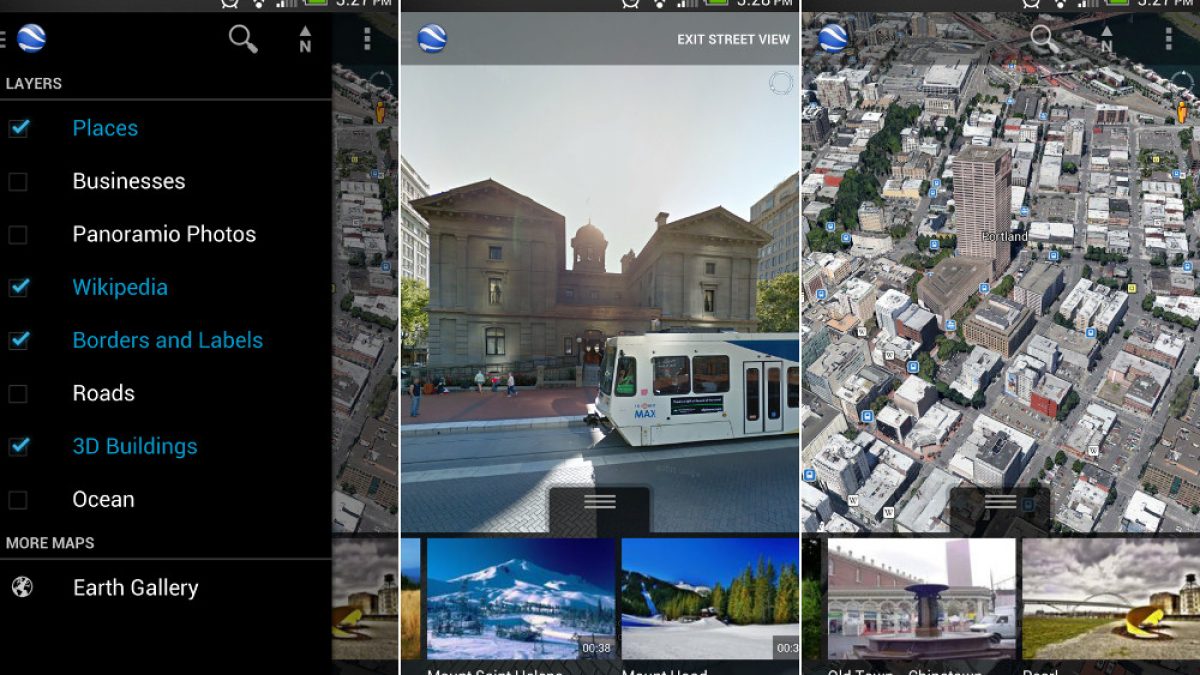This screenshot has width=1200, height=675.
Task: Tap the search icon over the 3D map
Action: pos(1043,39)
